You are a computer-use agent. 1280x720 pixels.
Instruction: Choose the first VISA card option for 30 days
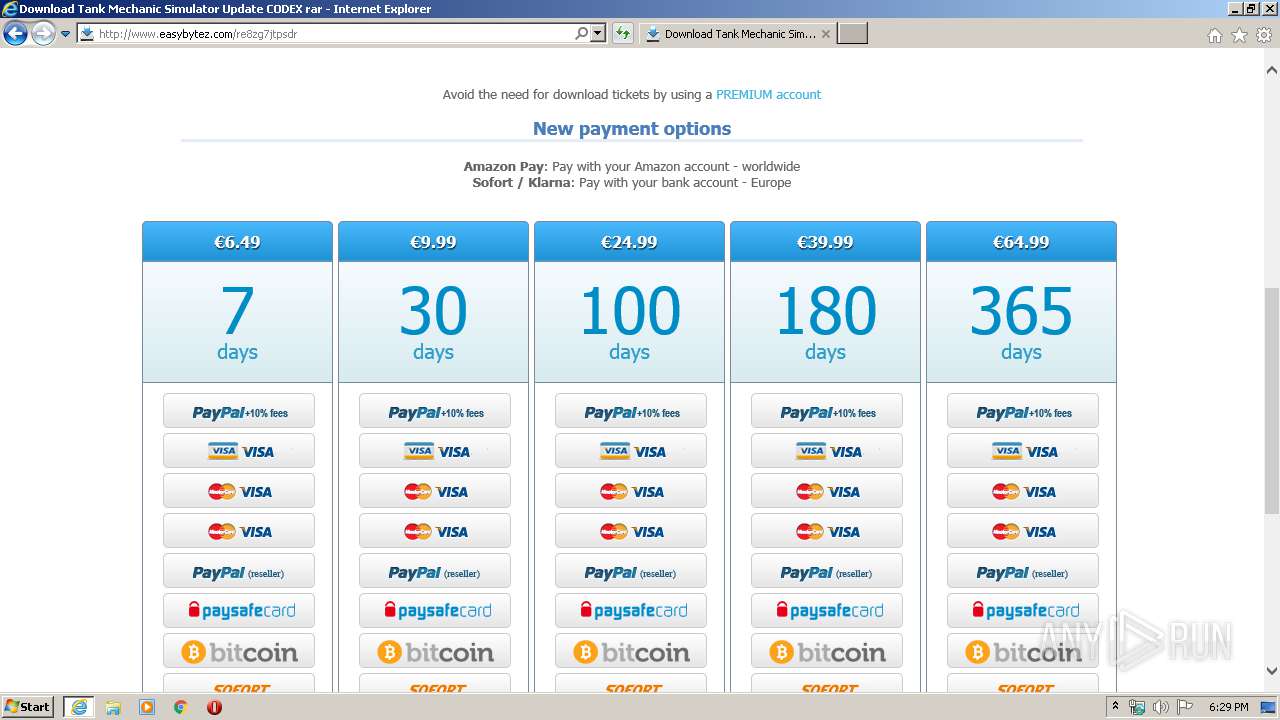(x=435, y=451)
